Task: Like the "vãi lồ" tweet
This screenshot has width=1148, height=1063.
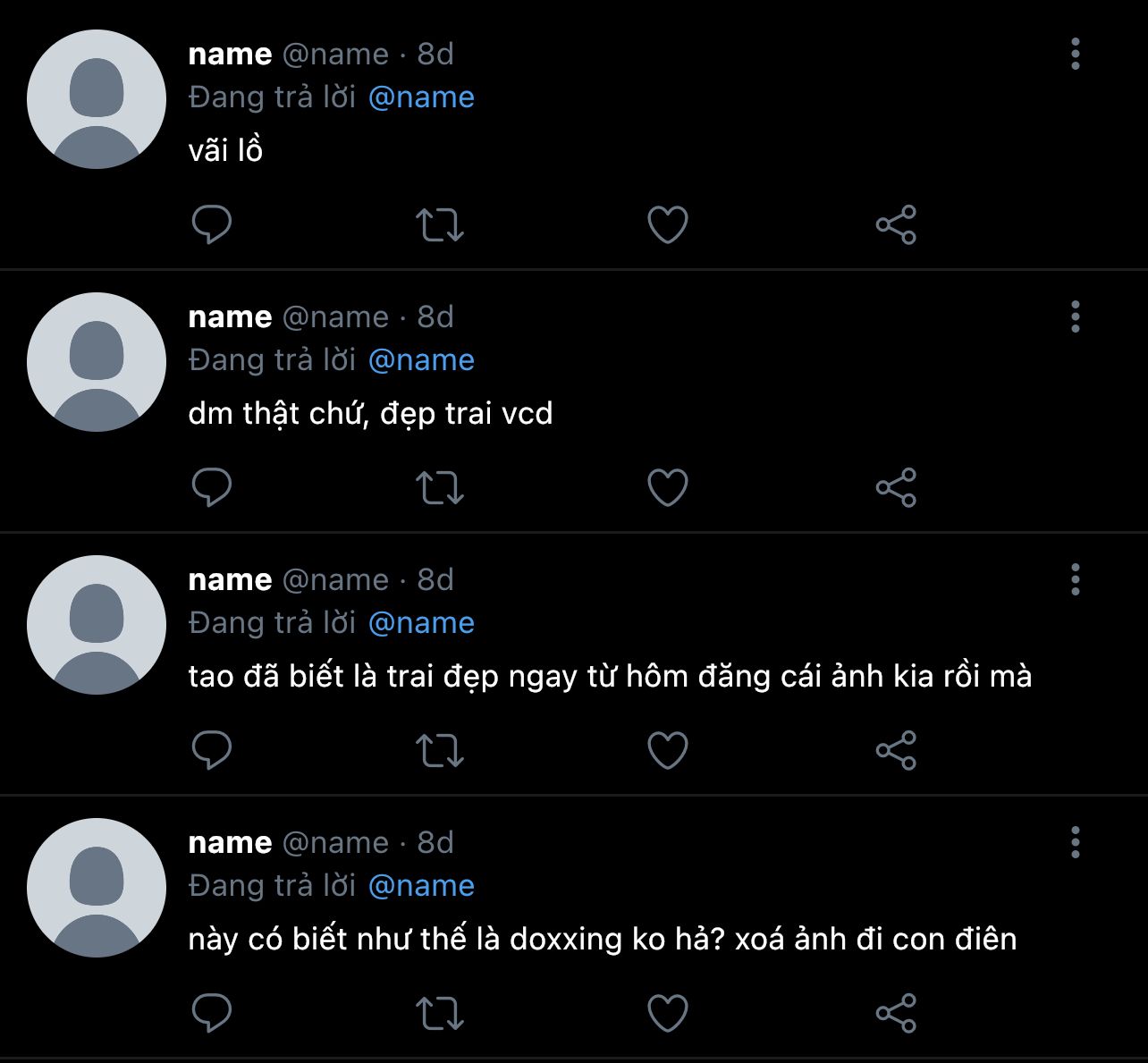Action: click(668, 224)
